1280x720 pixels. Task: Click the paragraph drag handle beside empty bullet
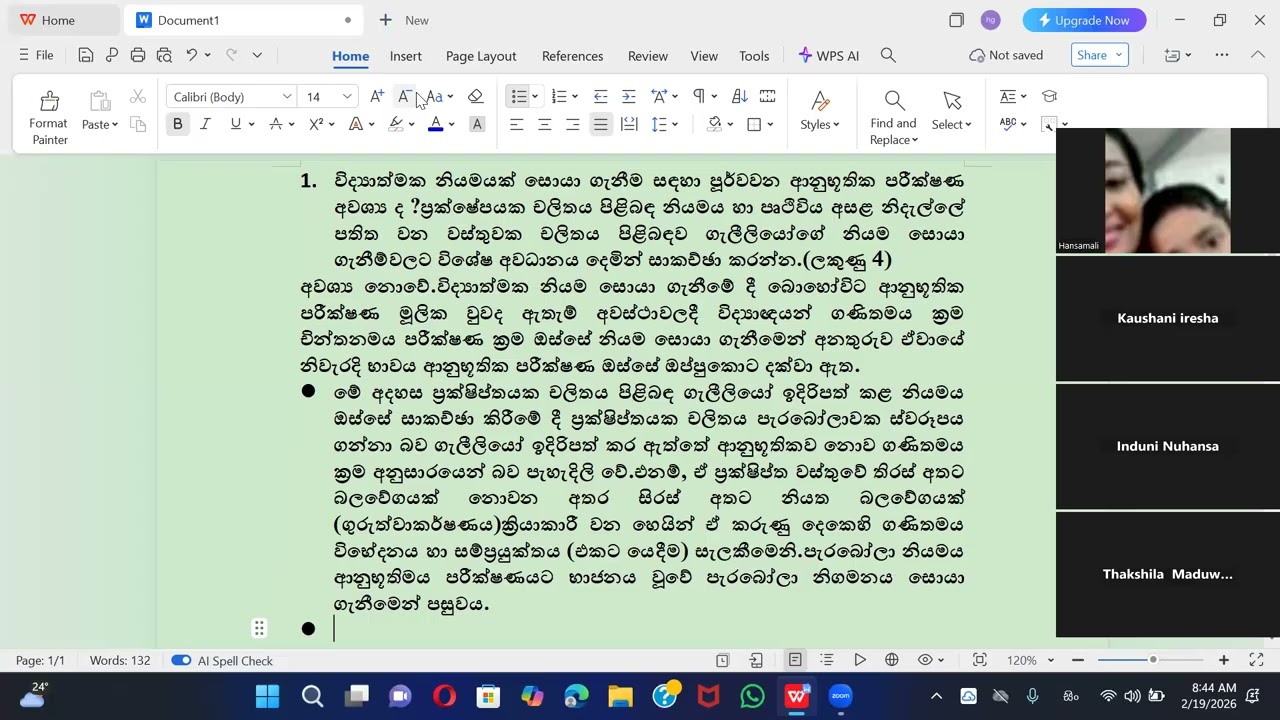pyautogui.click(x=259, y=628)
